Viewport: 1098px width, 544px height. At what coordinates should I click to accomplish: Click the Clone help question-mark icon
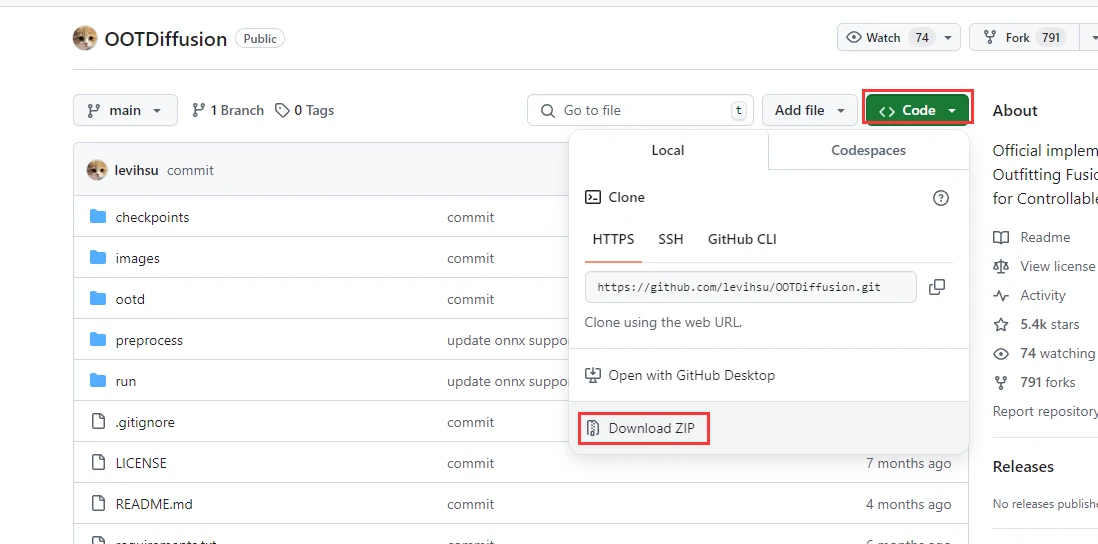[x=941, y=197]
